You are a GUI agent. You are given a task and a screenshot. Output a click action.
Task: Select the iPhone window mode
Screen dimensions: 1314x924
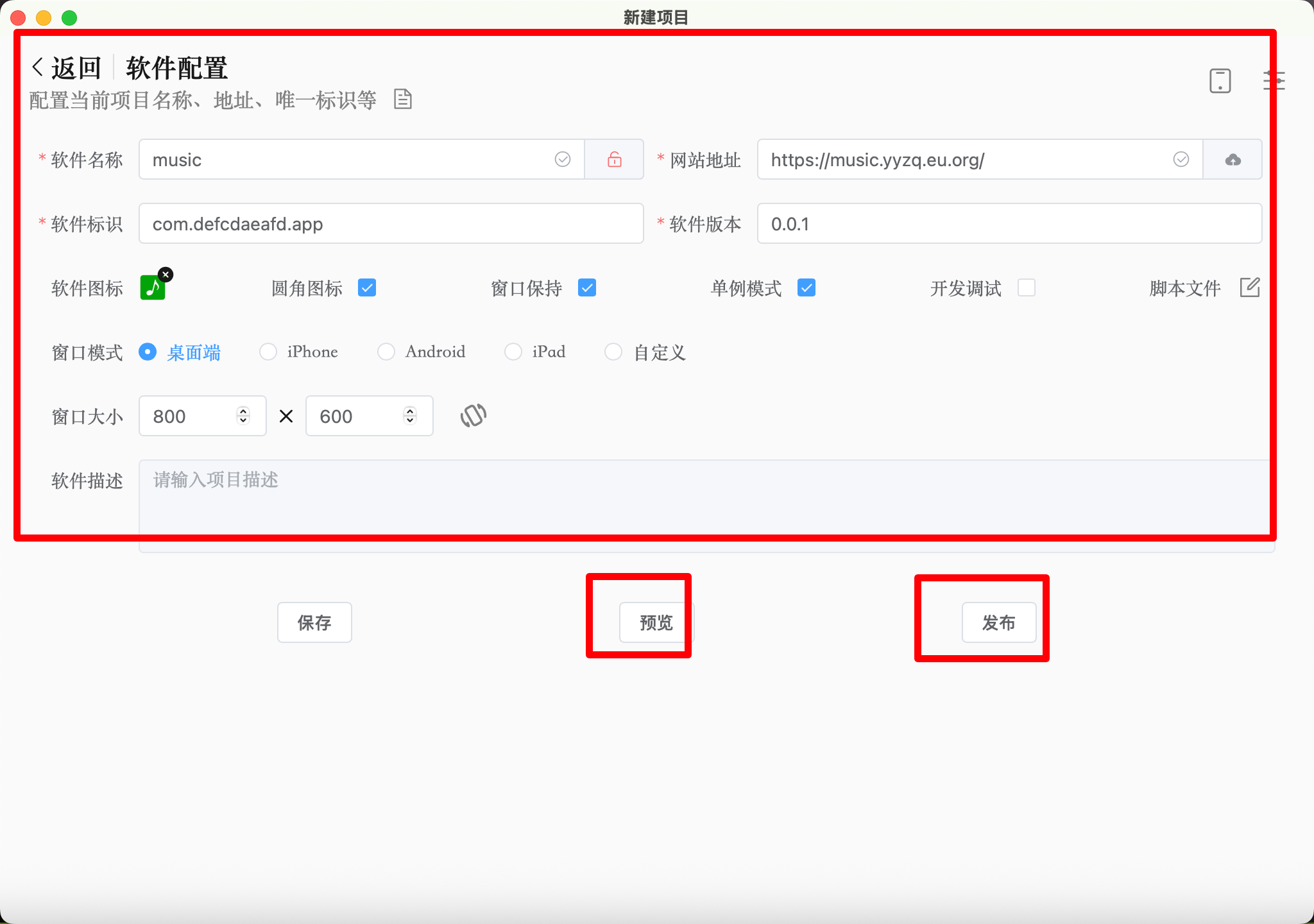tap(268, 352)
